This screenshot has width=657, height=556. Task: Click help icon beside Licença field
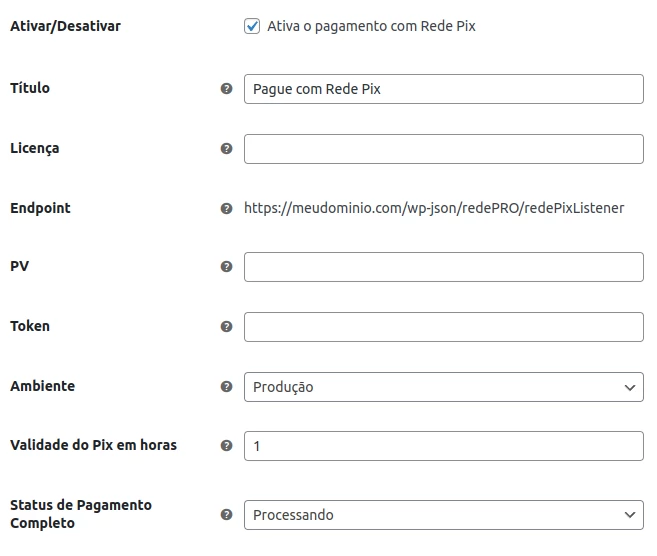coord(226,149)
